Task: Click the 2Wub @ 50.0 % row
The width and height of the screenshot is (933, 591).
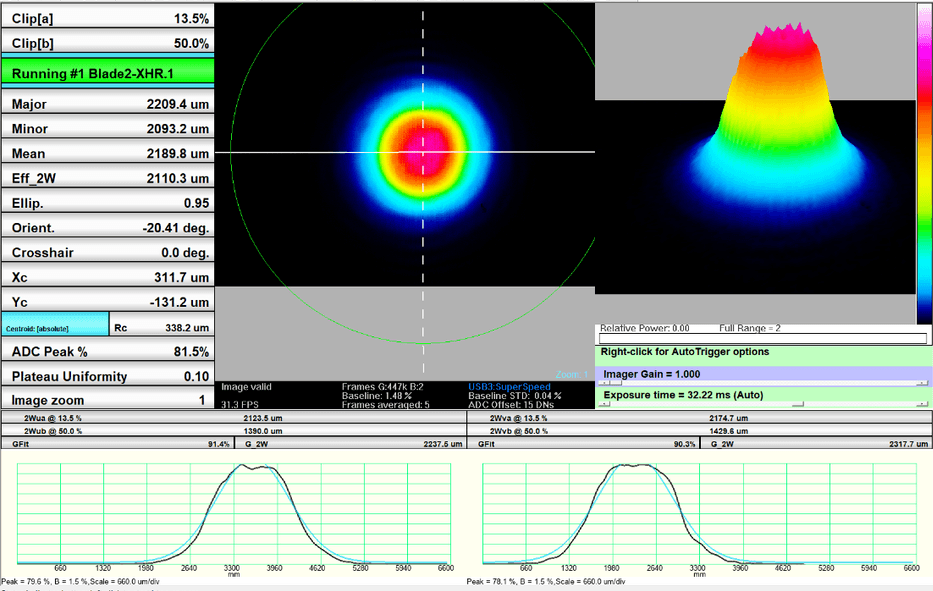Action: 234,431
